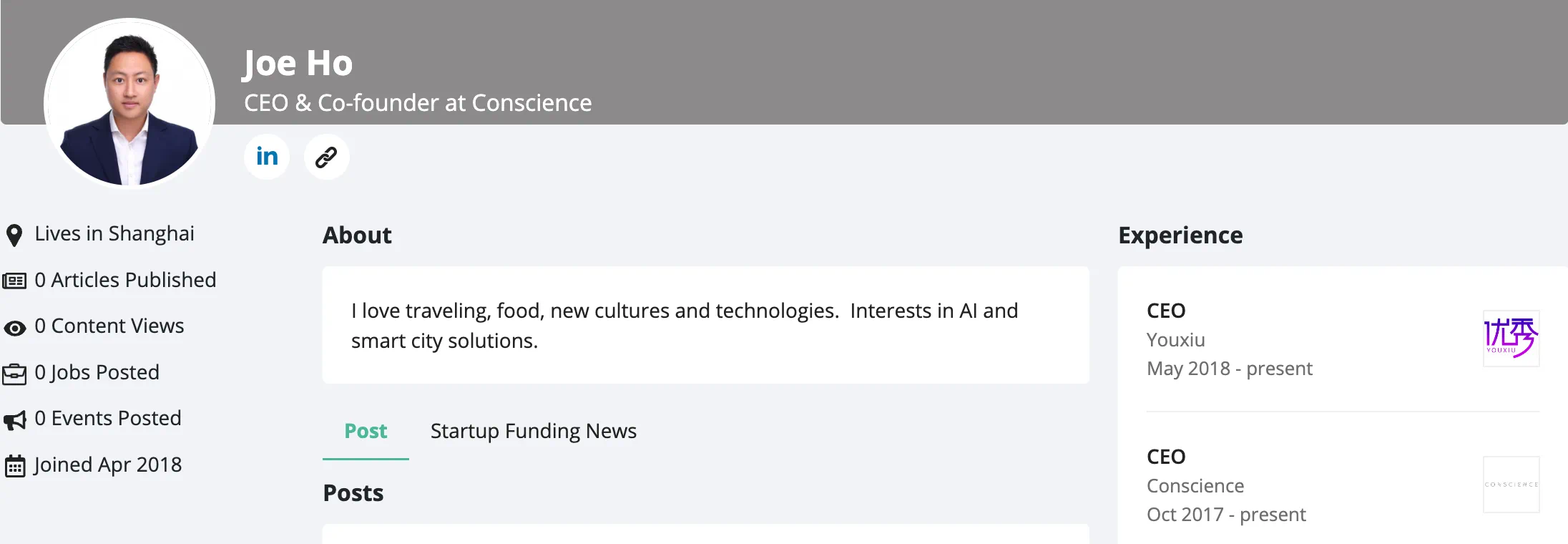Open the Youxiu company logo
This screenshot has width=1568, height=544.
tap(1511, 338)
